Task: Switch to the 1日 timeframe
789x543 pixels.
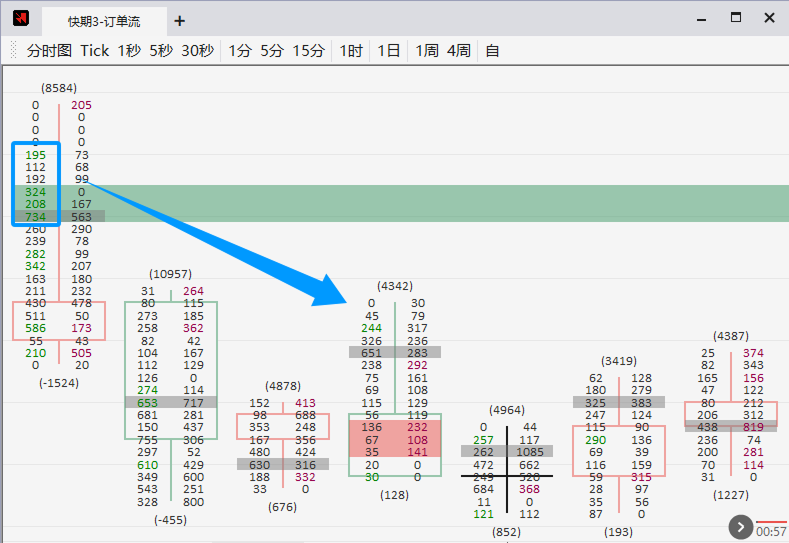Action: click(x=389, y=50)
